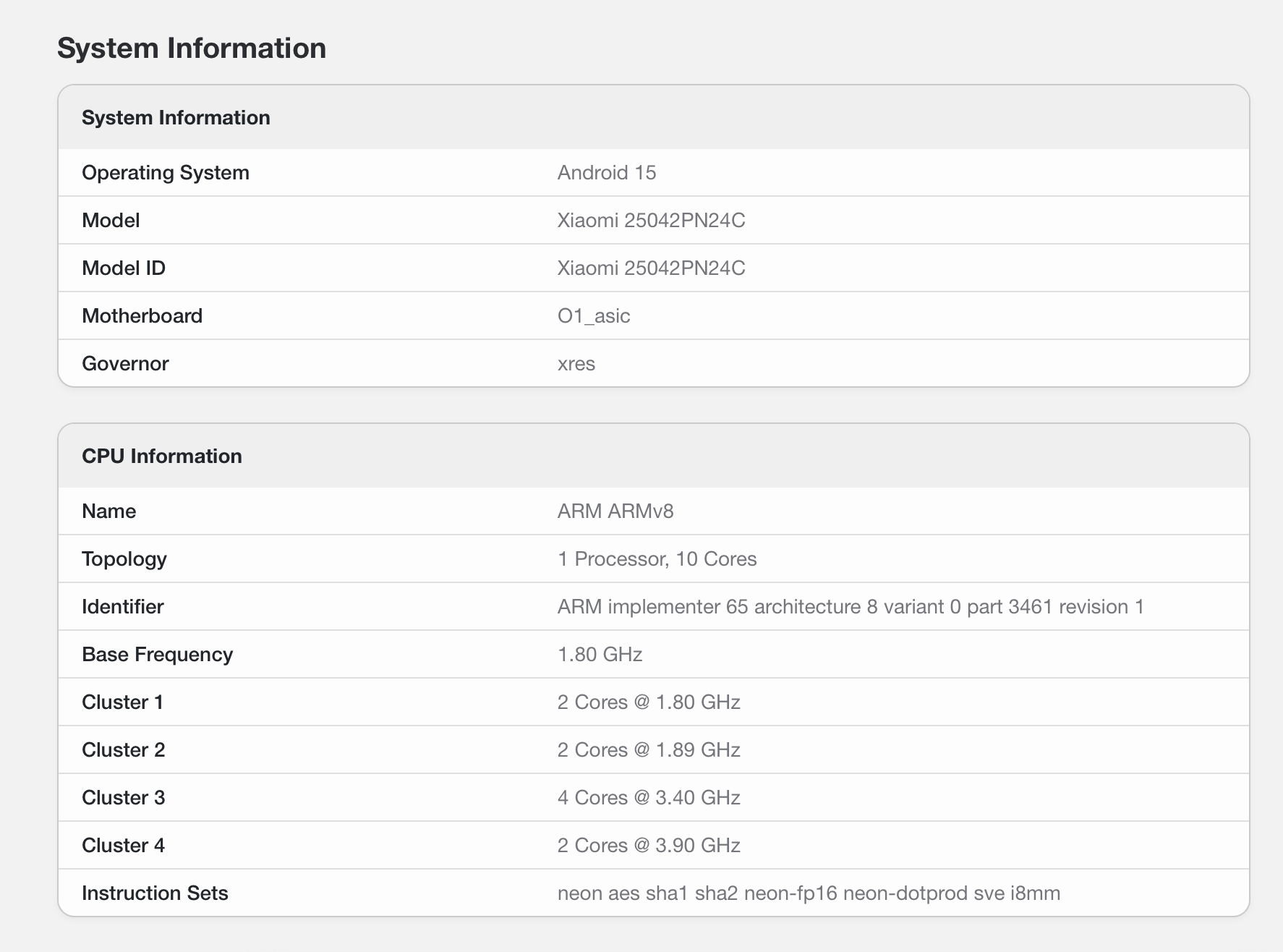The image size is (1283, 952).
Task: Select Xiaomi 25042PN24C in the Model ID row
Action: (x=651, y=268)
